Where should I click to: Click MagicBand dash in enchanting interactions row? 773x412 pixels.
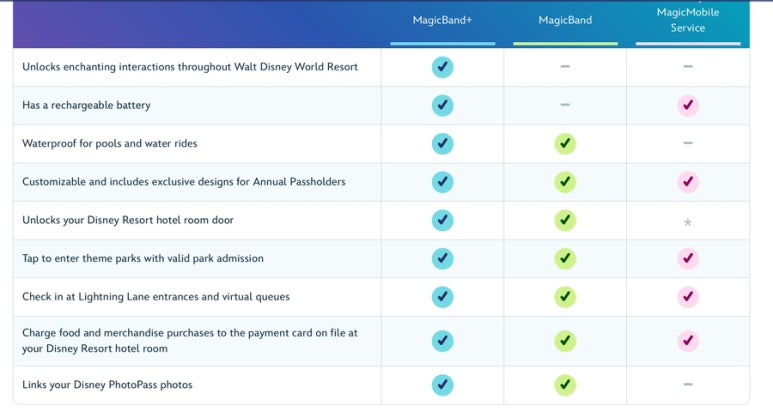(x=565, y=66)
